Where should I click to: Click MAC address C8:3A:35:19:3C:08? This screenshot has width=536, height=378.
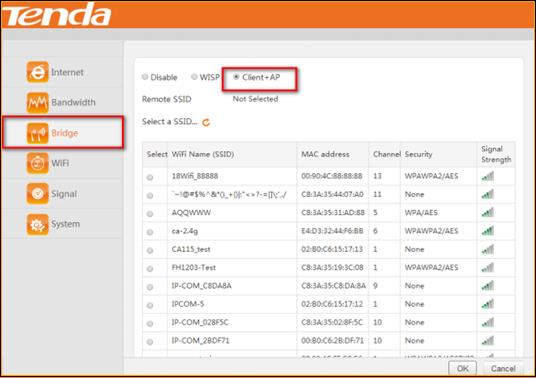coord(332,268)
